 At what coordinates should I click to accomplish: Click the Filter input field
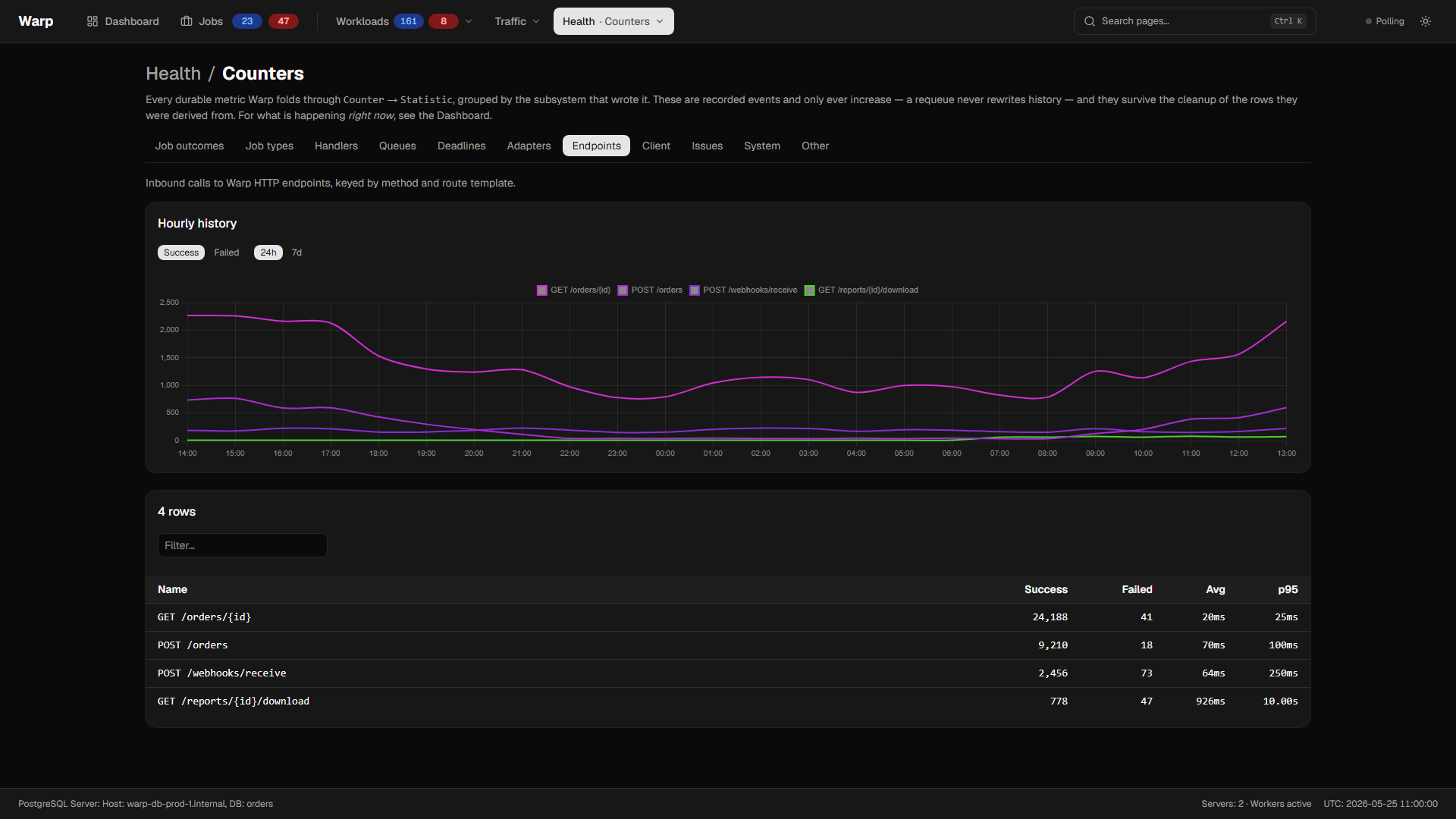(243, 545)
